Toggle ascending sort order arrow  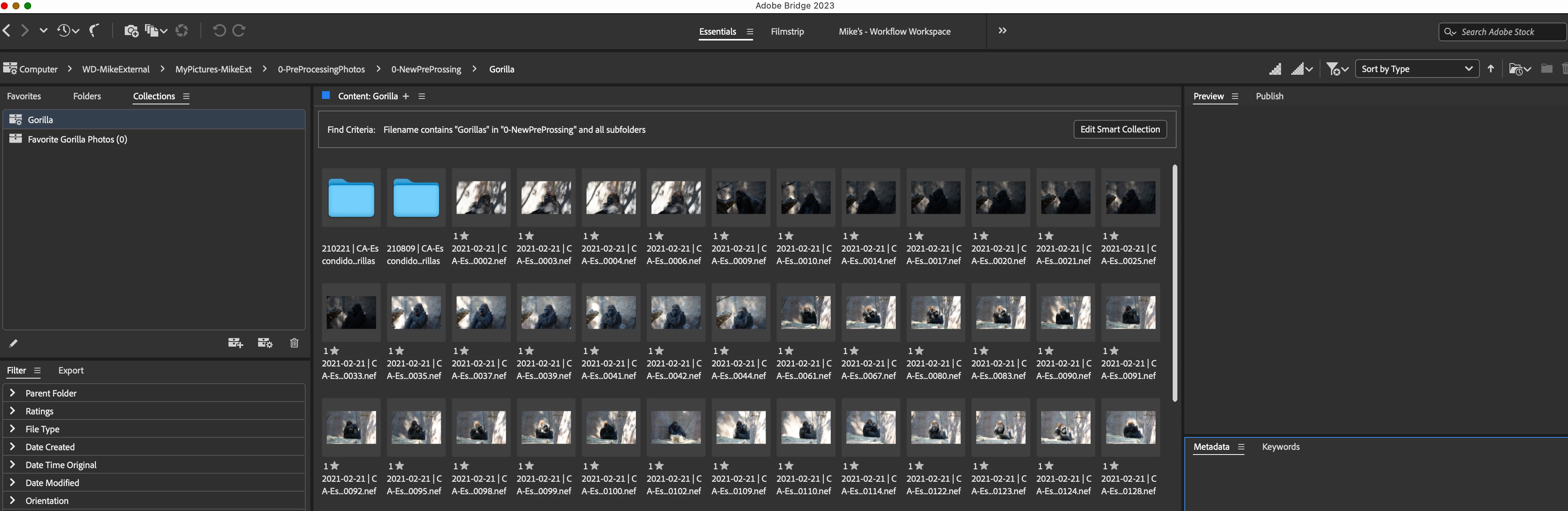1491,69
